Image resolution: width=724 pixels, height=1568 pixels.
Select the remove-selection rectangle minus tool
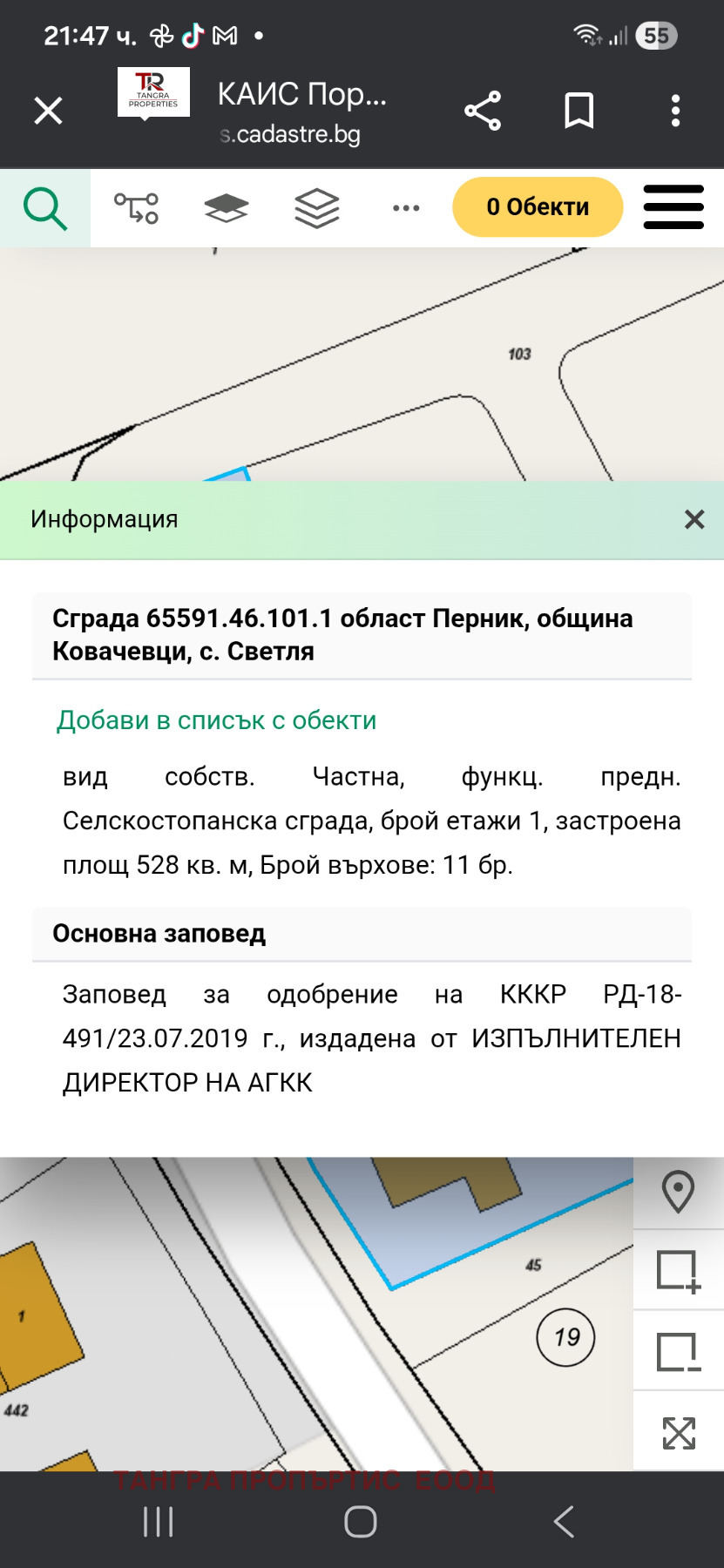pos(678,1352)
